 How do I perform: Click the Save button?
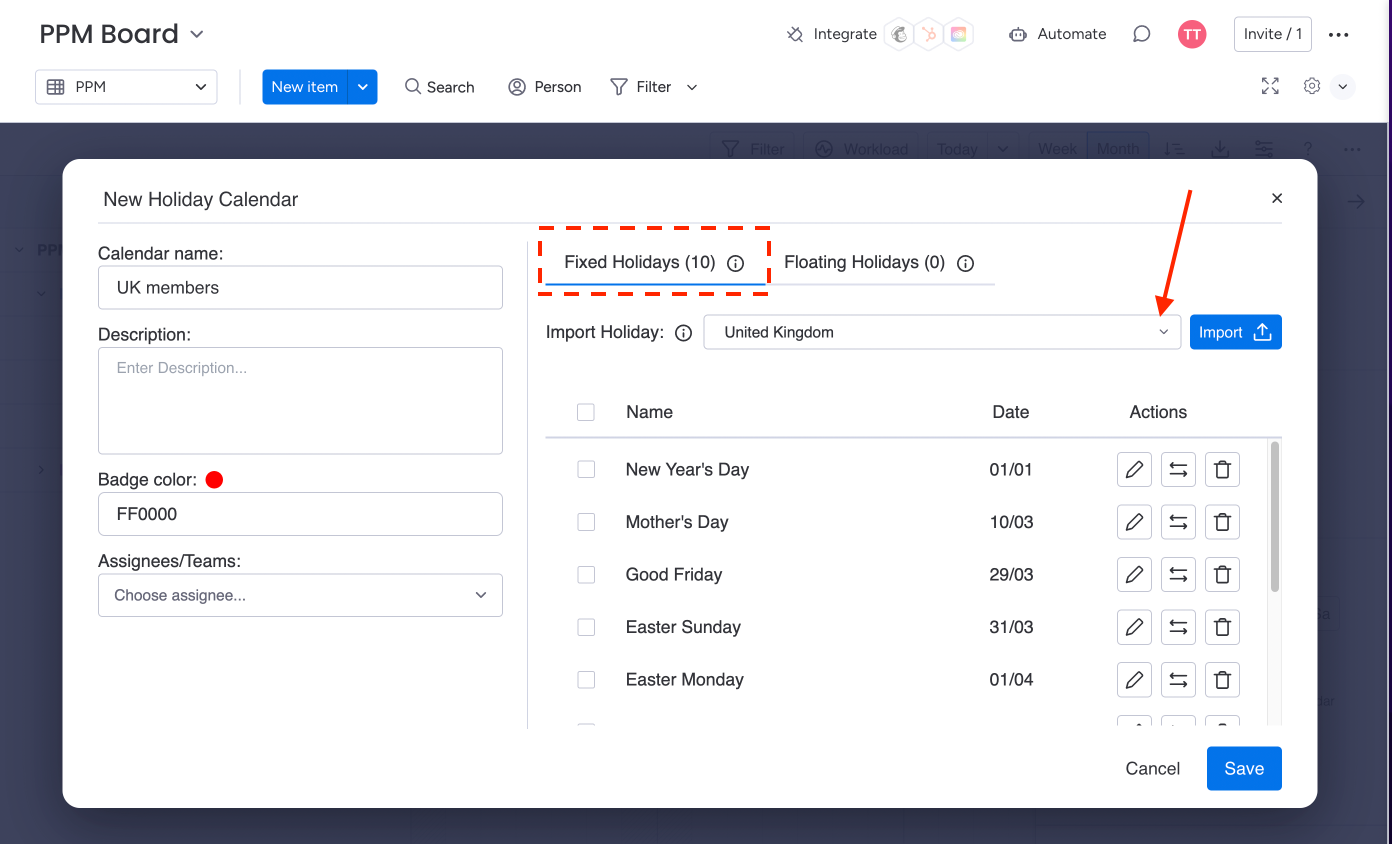[x=1244, y=768]
